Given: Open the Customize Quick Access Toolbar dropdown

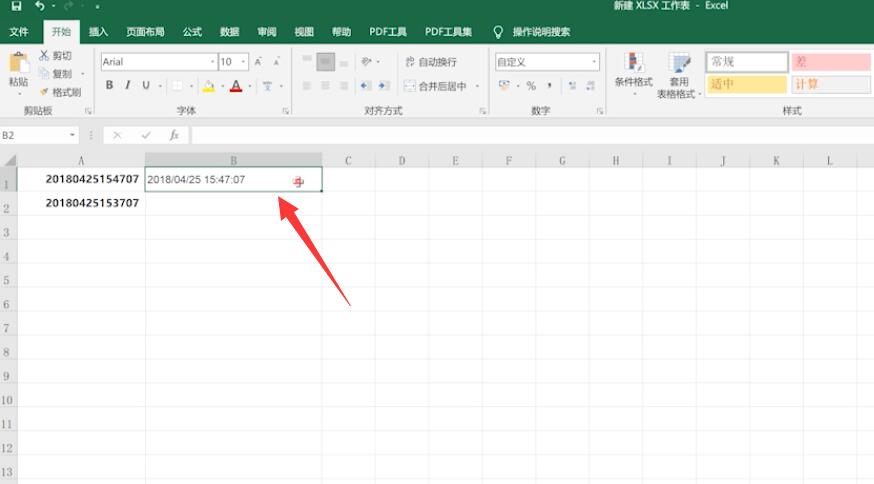Looking at the screenshot, I should pyautogui.click(x=97, y=7).
